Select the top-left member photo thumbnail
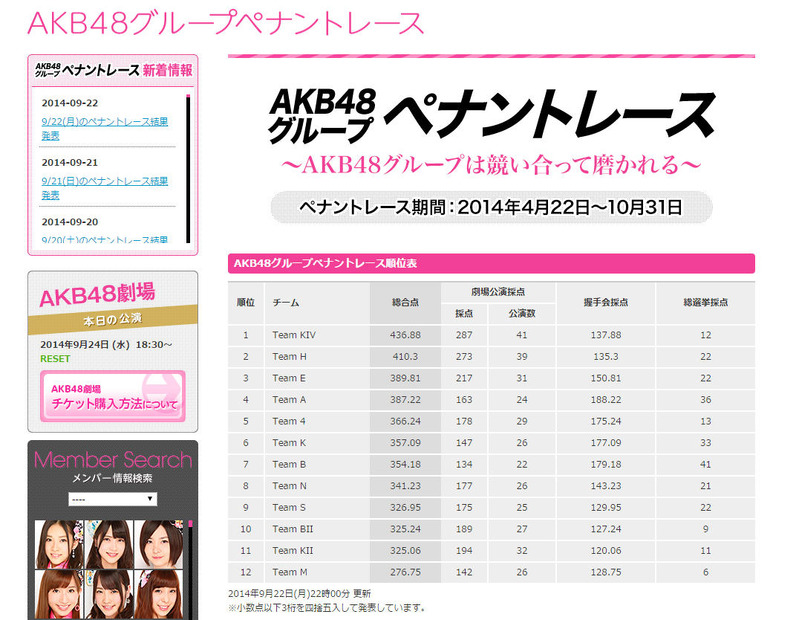Screen dimensions: 799x620 coord(58,542)
